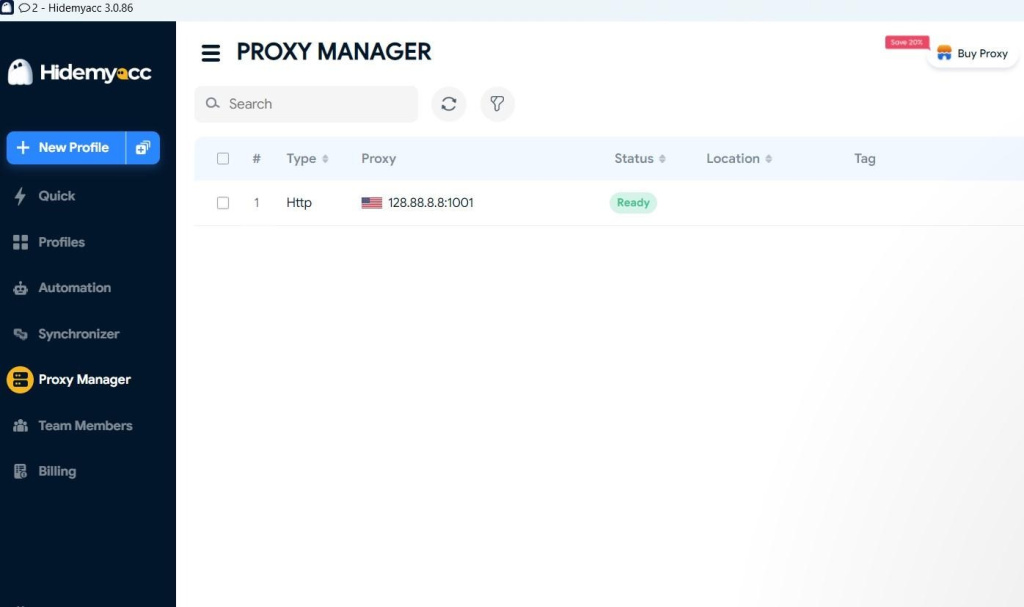Click the hamburger menu icon beside Proxy Manager
The width and height of the screenshot is (1024, 607).
click(211, 53)
